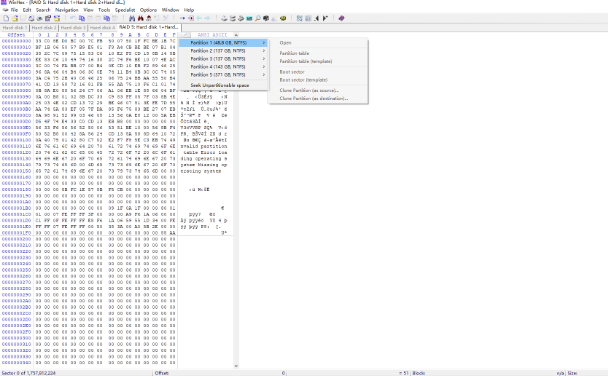Choose Partition 4 (143 GB, NTFS) entry
This screenshot has width=608, height=376.
(x=223, y=67)
